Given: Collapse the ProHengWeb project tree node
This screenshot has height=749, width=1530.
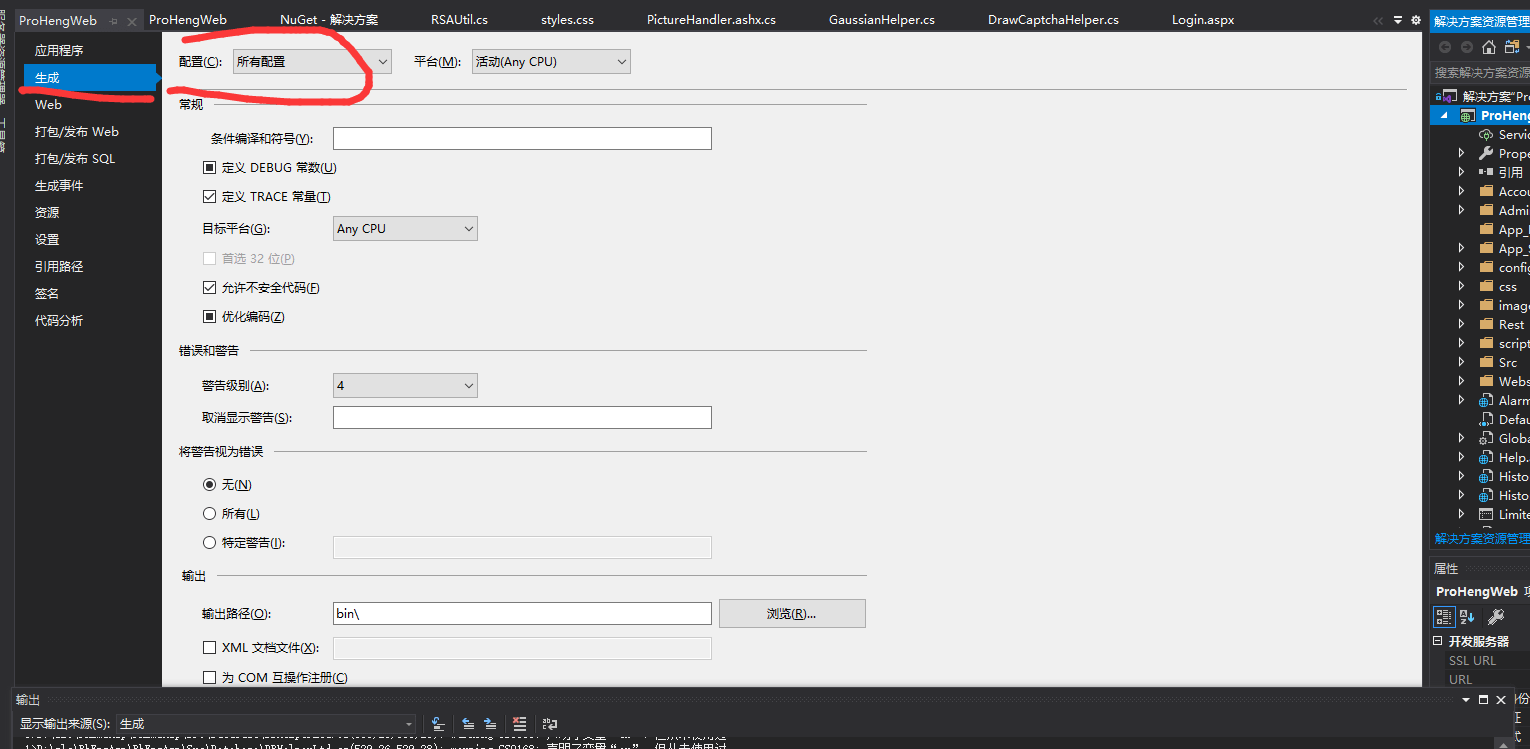Looking at the screenshot, I should click(x=1444, y=116).
